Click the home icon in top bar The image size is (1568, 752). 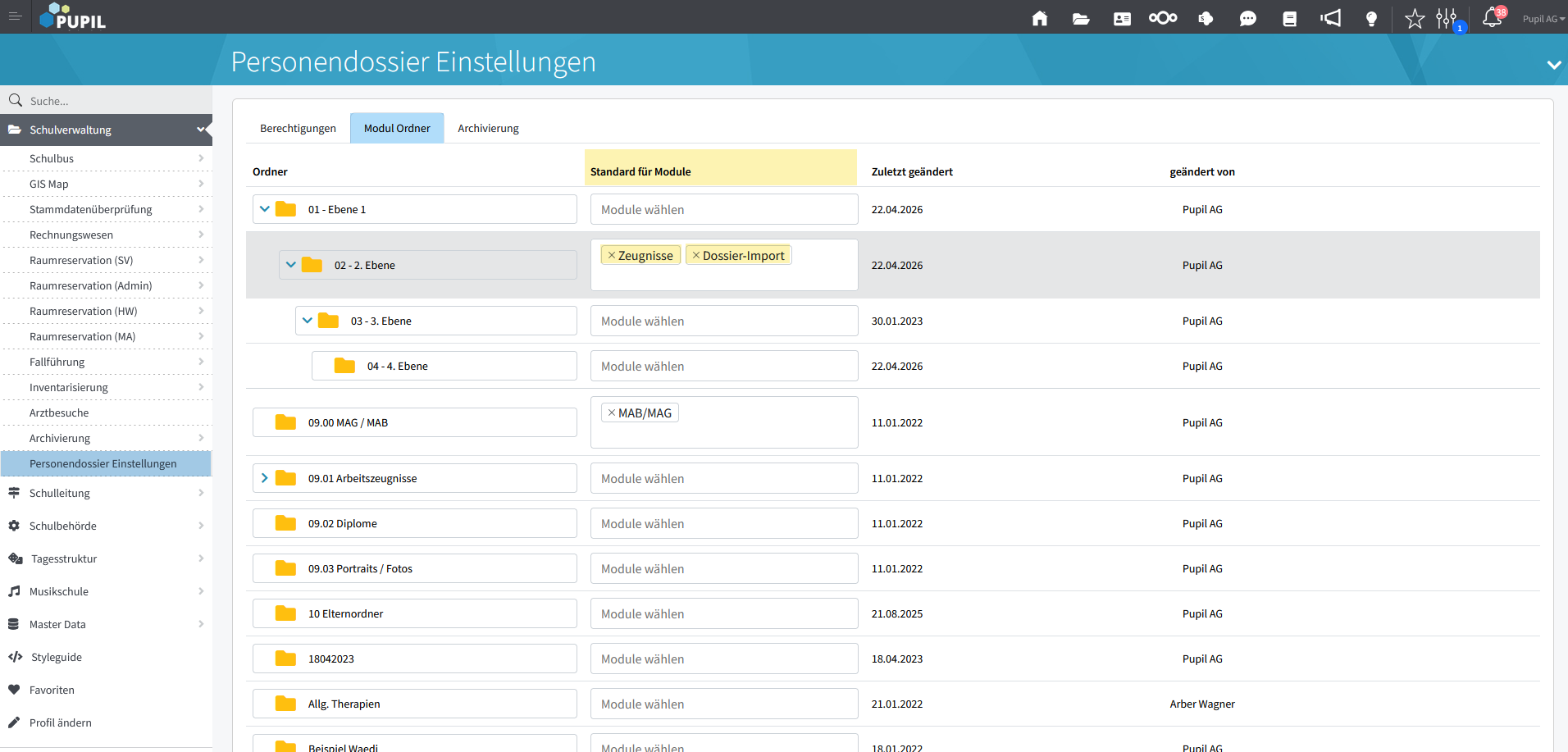(x=1039, y=18)
